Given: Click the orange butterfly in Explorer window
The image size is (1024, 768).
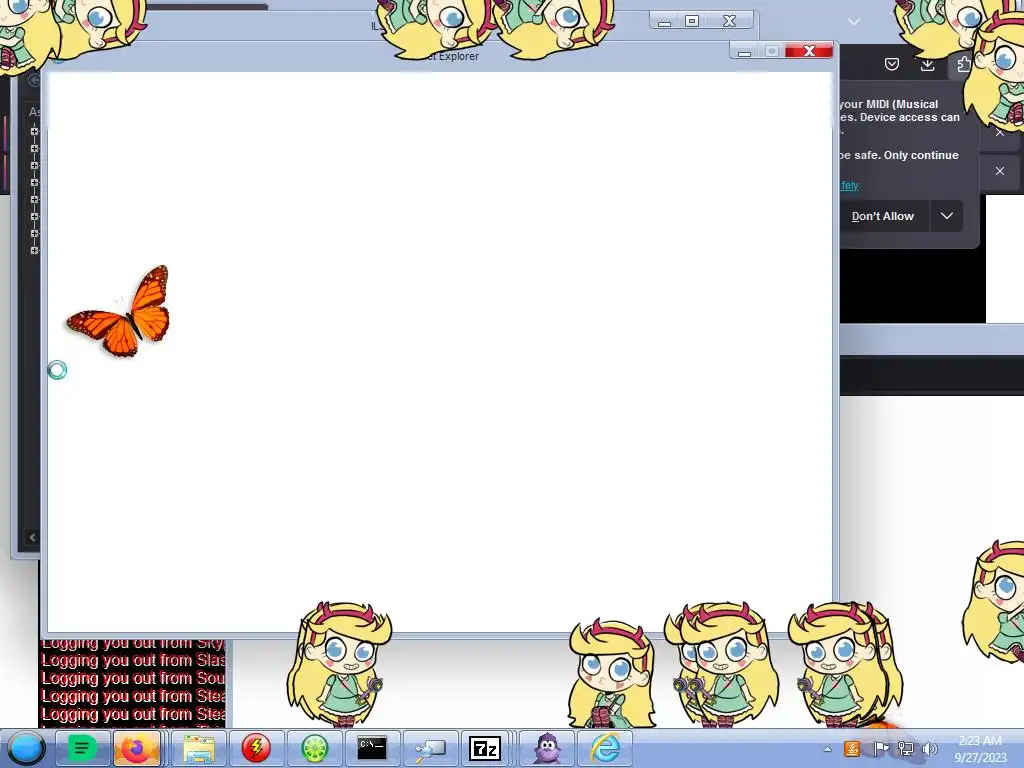Looking at the screenshot, I should (120, 312).
